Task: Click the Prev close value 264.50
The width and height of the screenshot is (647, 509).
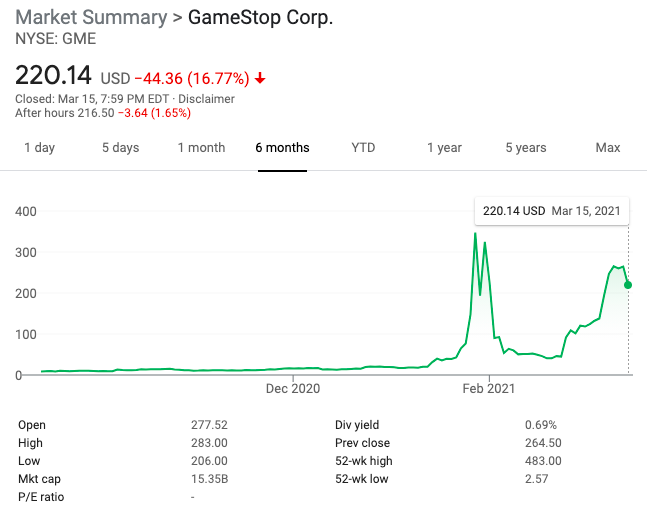Action: click(543, 443)
